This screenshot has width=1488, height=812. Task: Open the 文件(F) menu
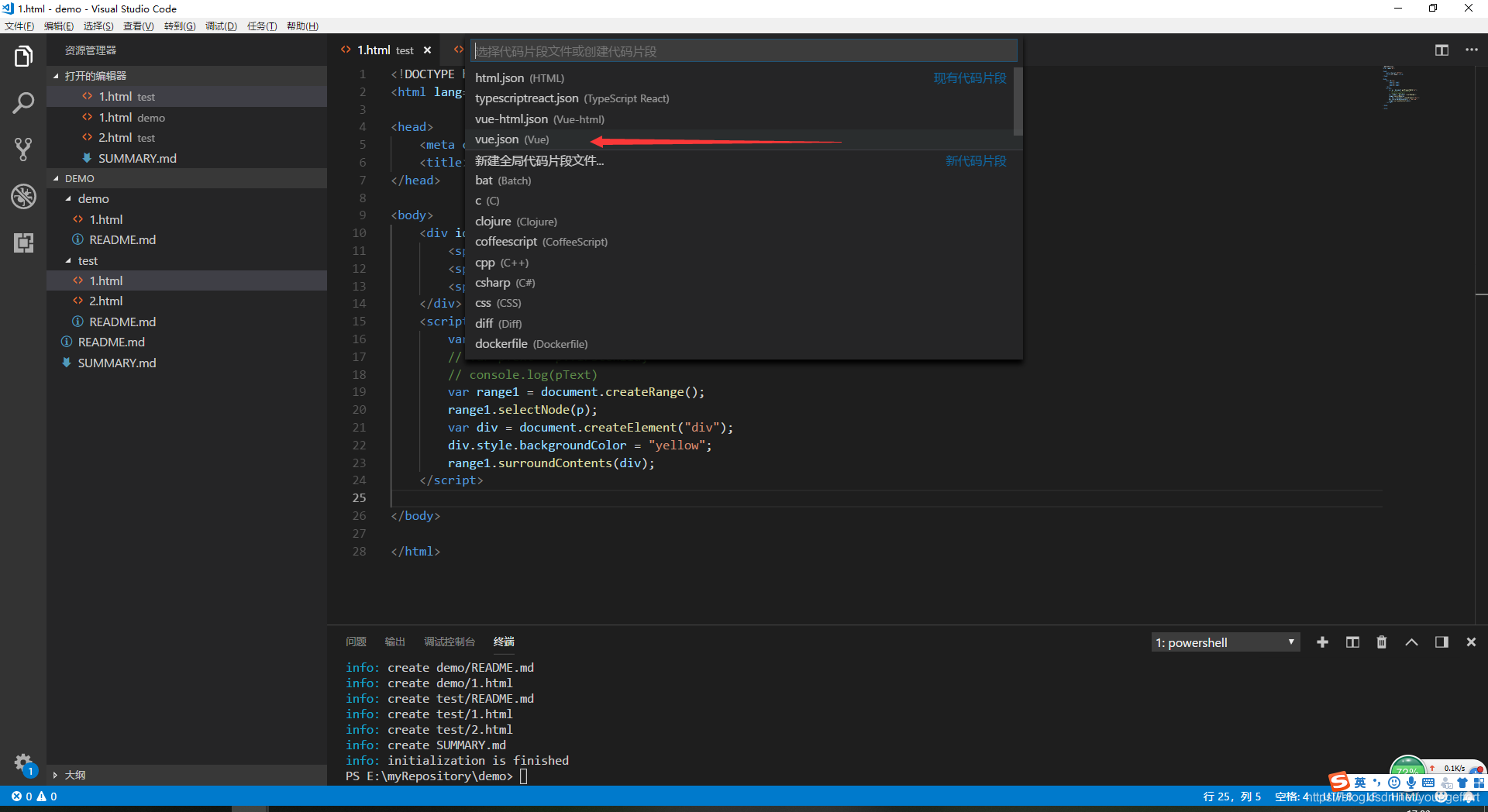click(19, 26)
